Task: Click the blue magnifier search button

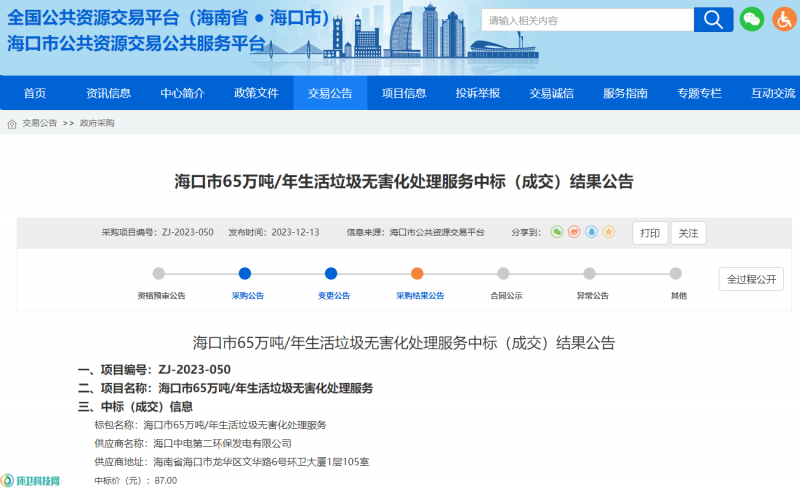Action: [x=714, y=20]
